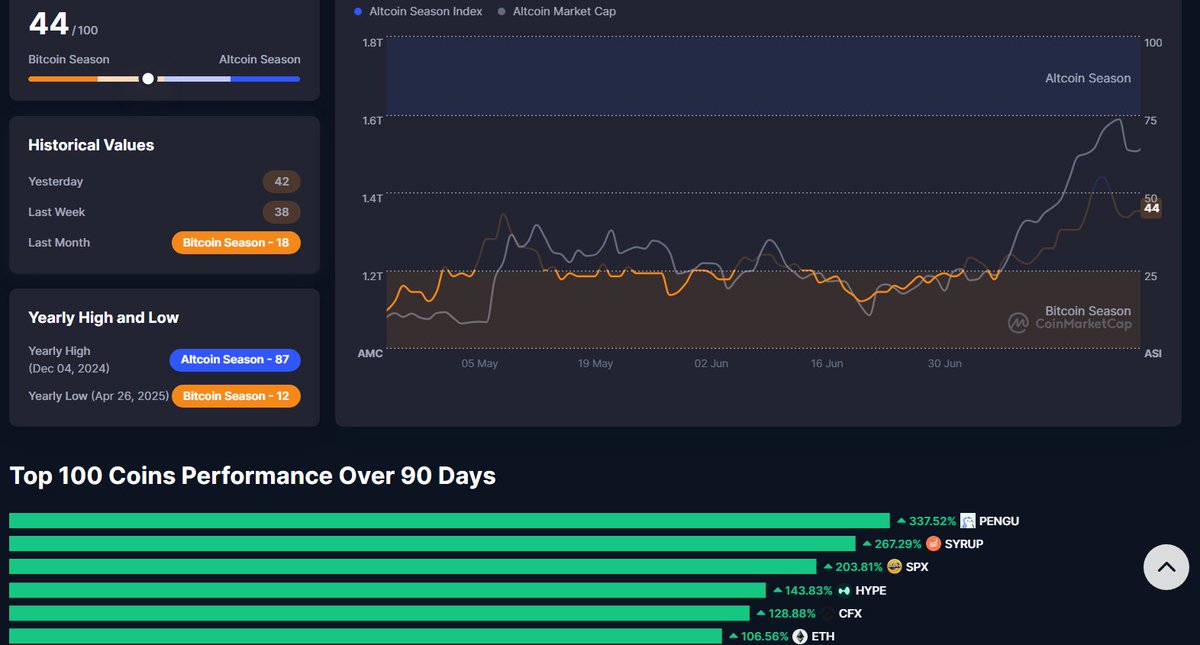The width and height of the screenshot is (1200, 645).
Task: Click the HYPE coin icon
Action: point(844,590)
